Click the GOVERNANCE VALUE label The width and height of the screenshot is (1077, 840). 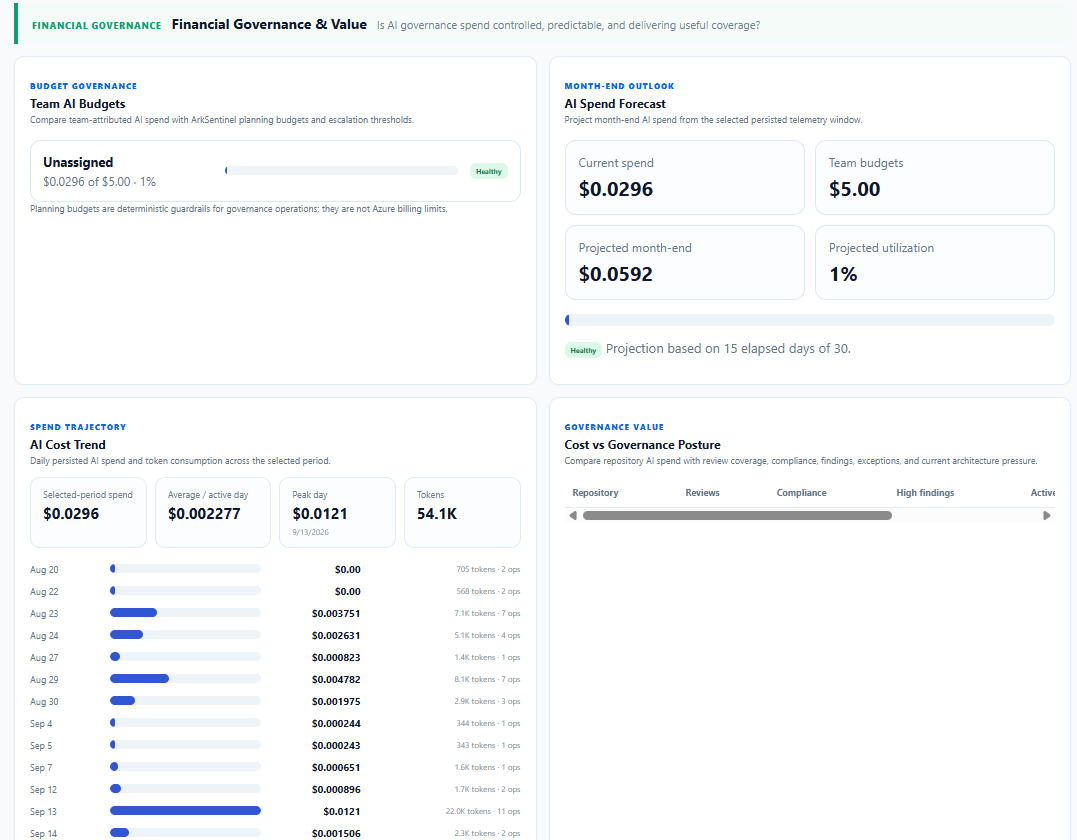pyautogui.click(x=614, y=427)
